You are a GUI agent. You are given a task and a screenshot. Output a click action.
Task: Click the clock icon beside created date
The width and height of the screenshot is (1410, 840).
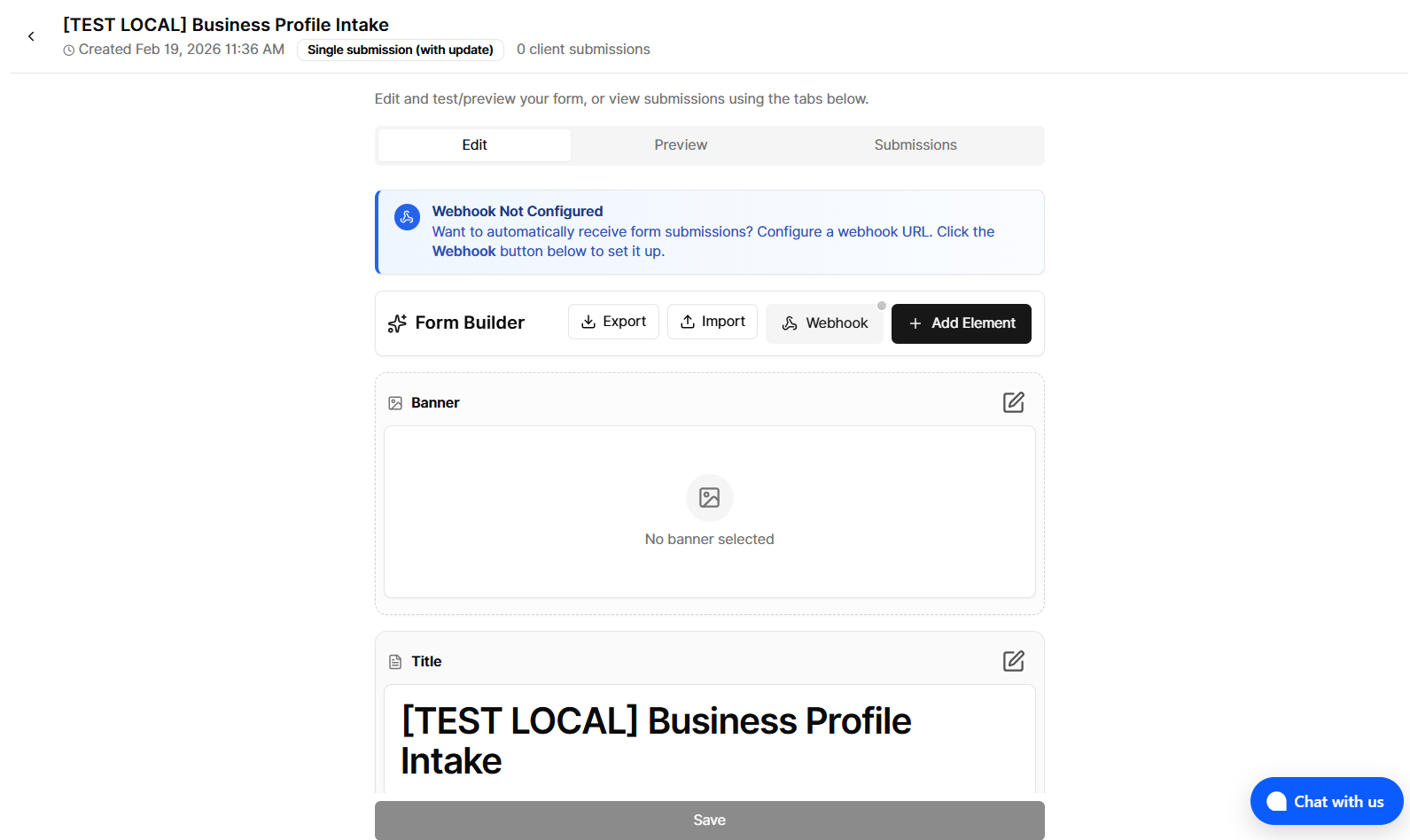(69, 51)
